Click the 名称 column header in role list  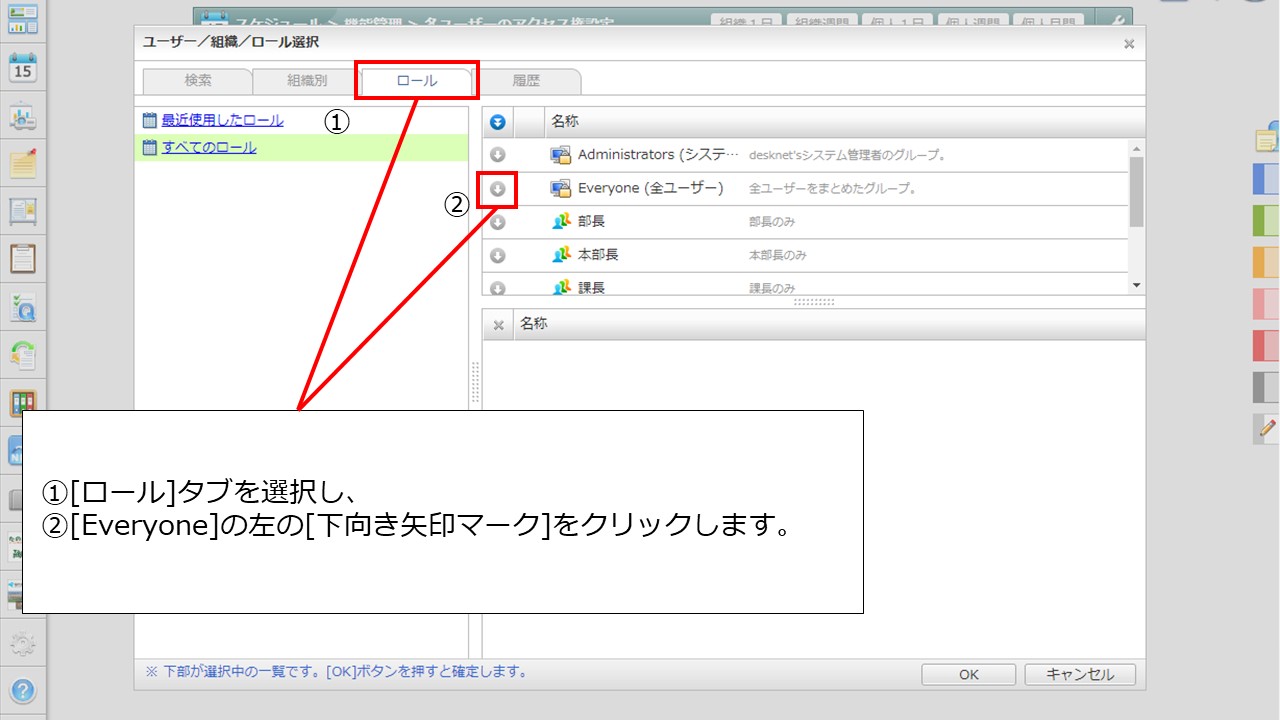(x=565, y=122)
